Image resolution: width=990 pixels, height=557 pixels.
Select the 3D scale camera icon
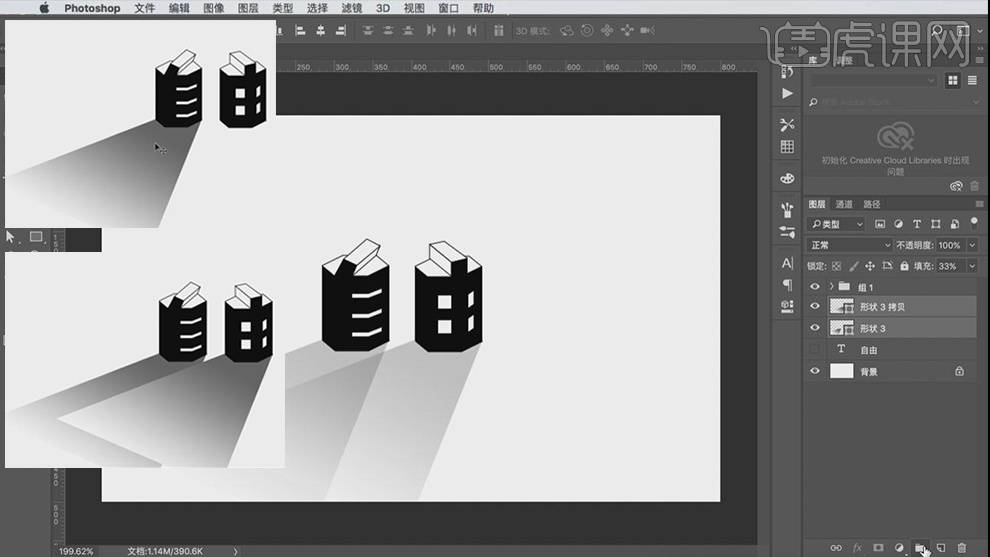click(648, 30)
